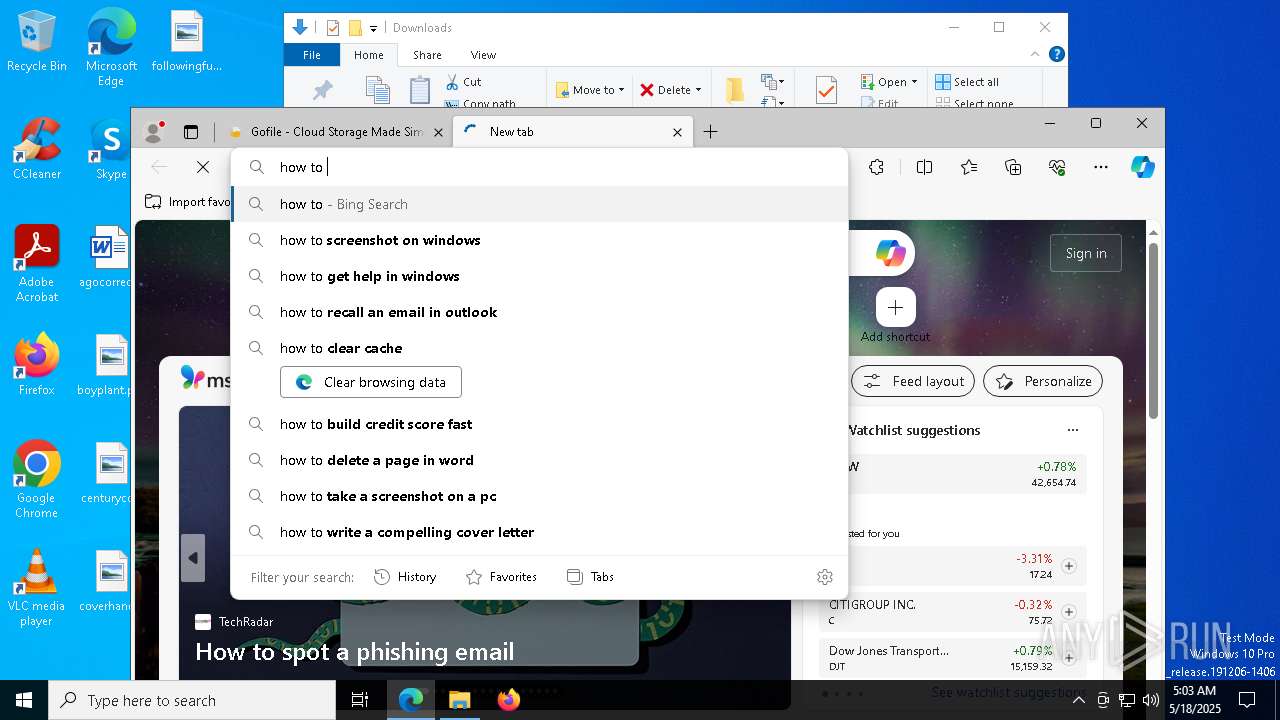Open the CCleaner desktop shortcut

(37, 150)
